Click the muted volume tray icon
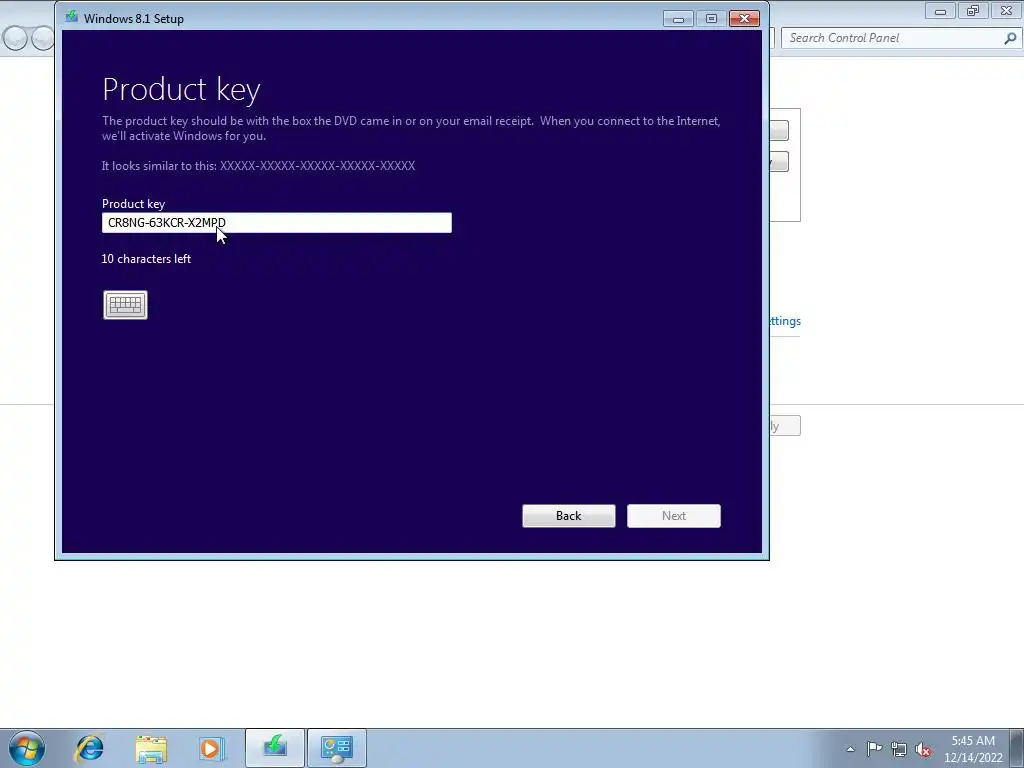The height and width of the screenshot is (768, 1024). 923,750
